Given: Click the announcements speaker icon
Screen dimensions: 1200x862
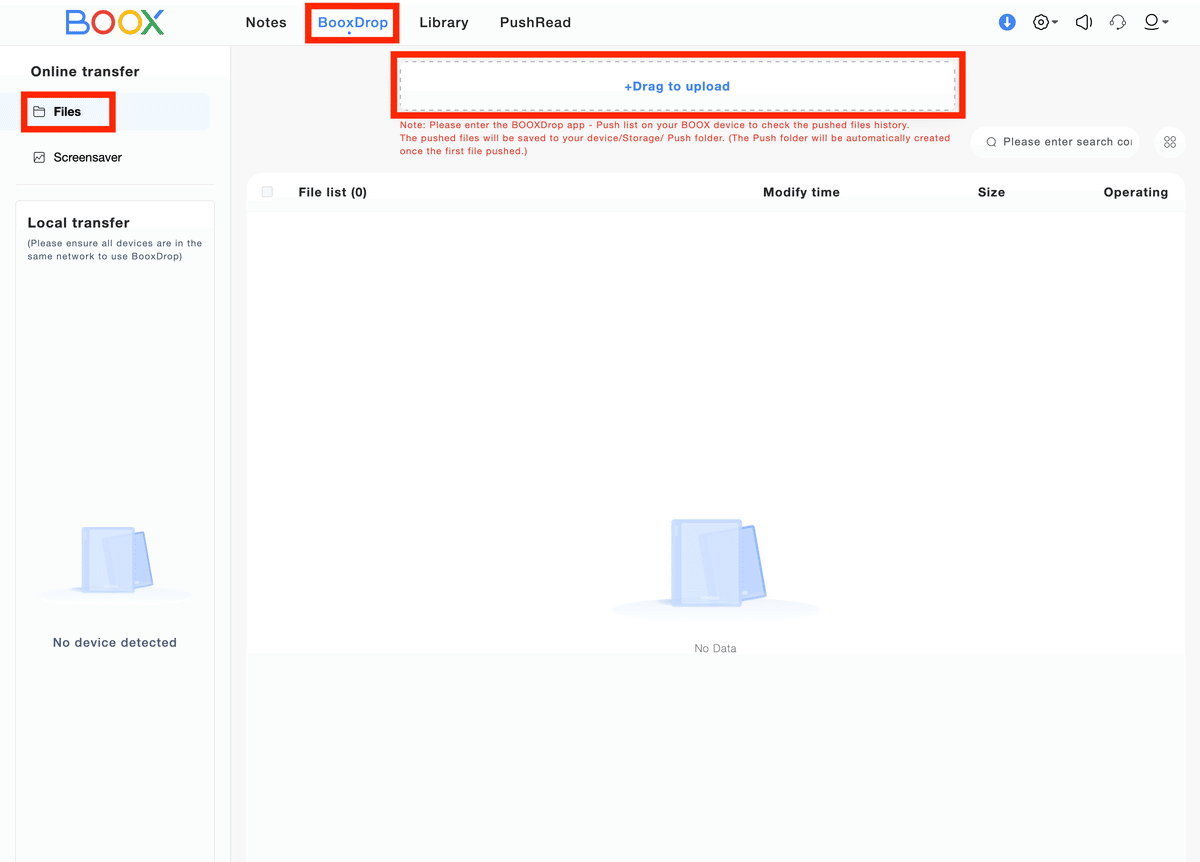Looking at the screenshot, I should click(x=1083, y=22).
